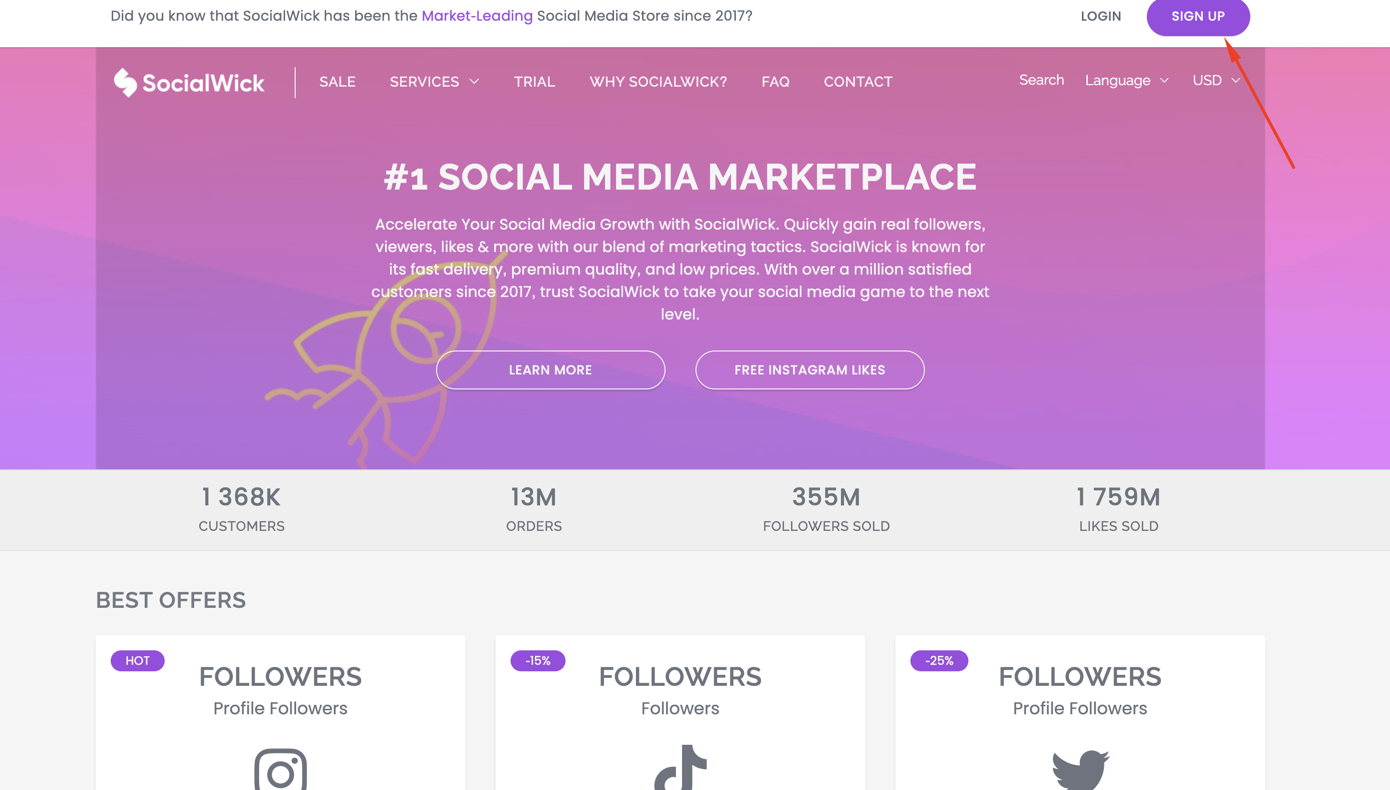The height and width of the screenshot is (790, 1390).
Task: Click the -25% discount badge
Action: pos(939,660)
